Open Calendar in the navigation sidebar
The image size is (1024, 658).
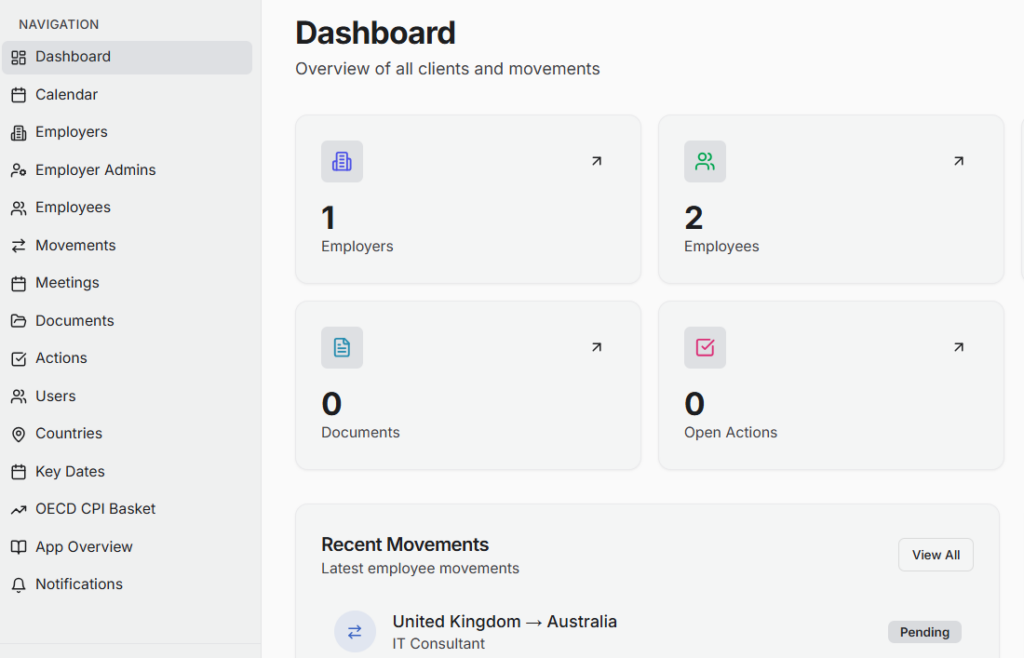[x=66, y=95]
